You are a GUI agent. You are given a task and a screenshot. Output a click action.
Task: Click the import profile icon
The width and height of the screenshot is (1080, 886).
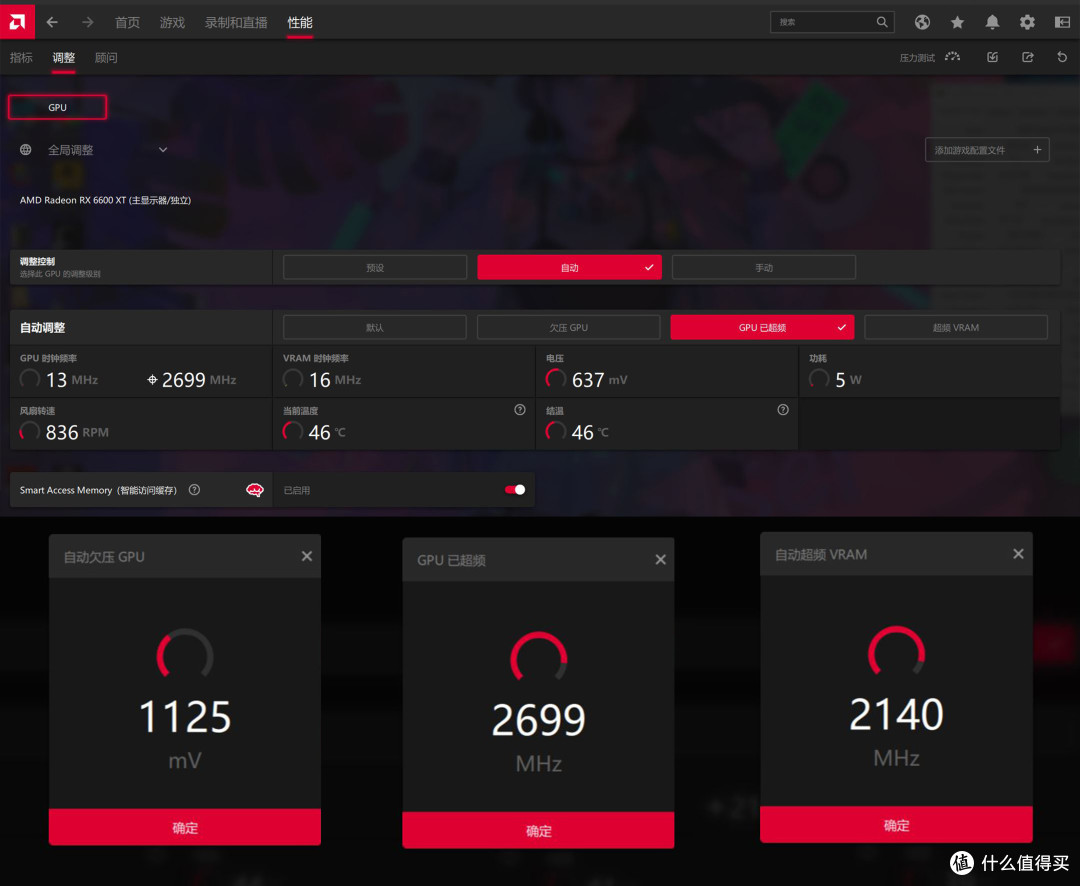[x=992, y=57]
